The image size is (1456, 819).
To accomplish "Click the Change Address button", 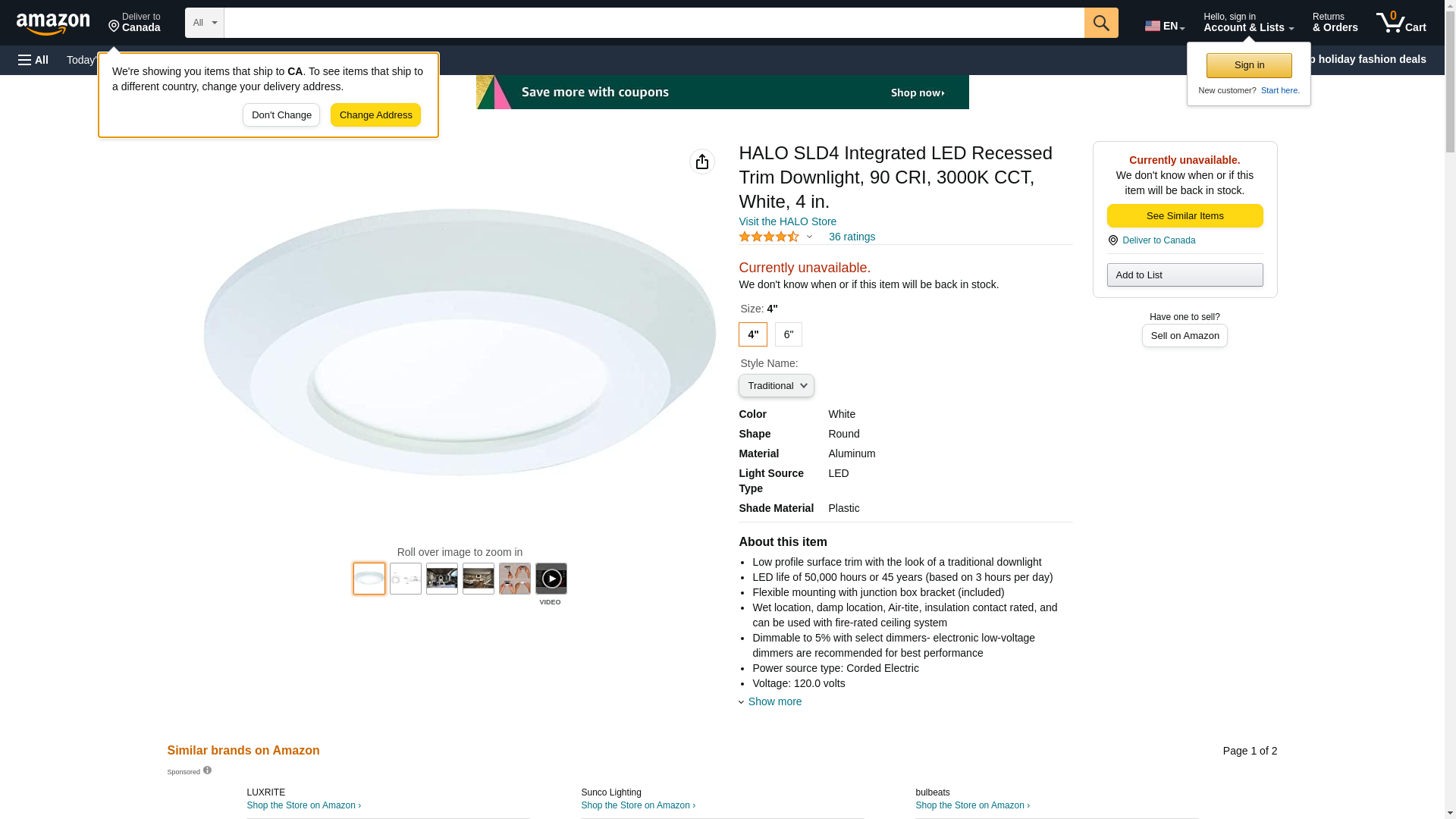I will [375, 115].
